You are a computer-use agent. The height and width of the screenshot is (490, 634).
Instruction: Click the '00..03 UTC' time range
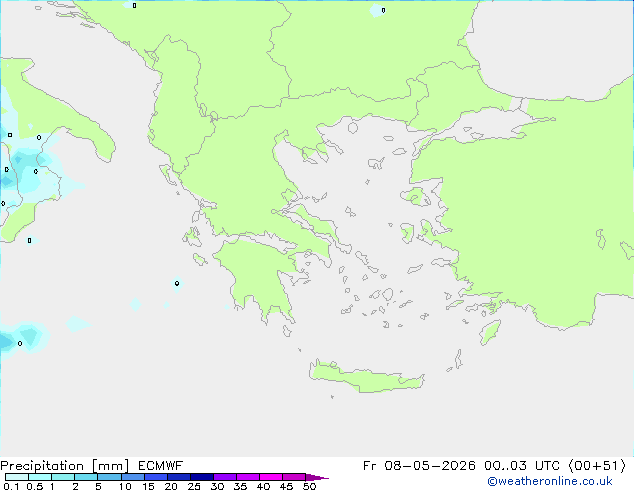click(x=522, y=466)
